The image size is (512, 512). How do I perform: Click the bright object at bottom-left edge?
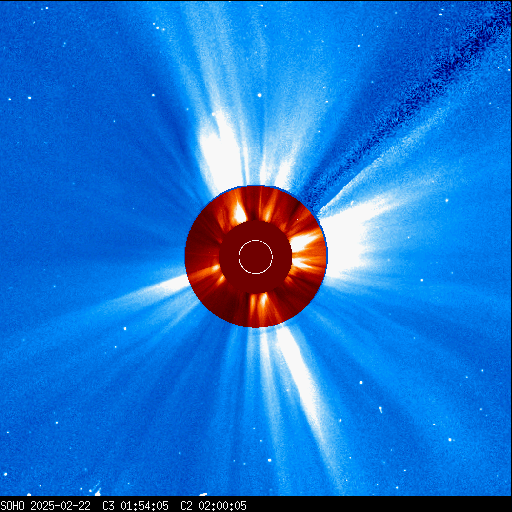[x=97, y=492]
